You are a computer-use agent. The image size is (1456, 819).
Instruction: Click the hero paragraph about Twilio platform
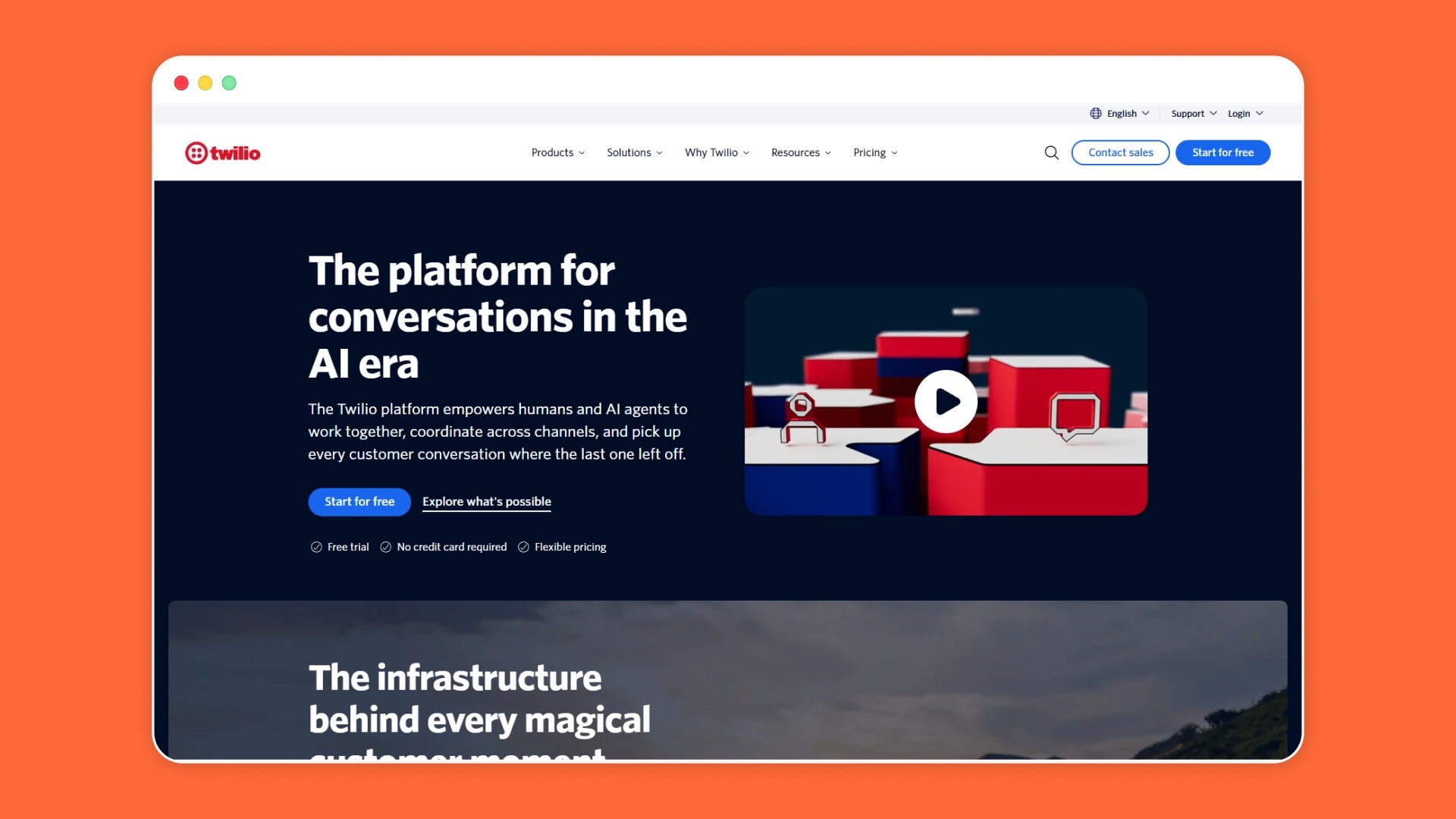pos(497,431)
